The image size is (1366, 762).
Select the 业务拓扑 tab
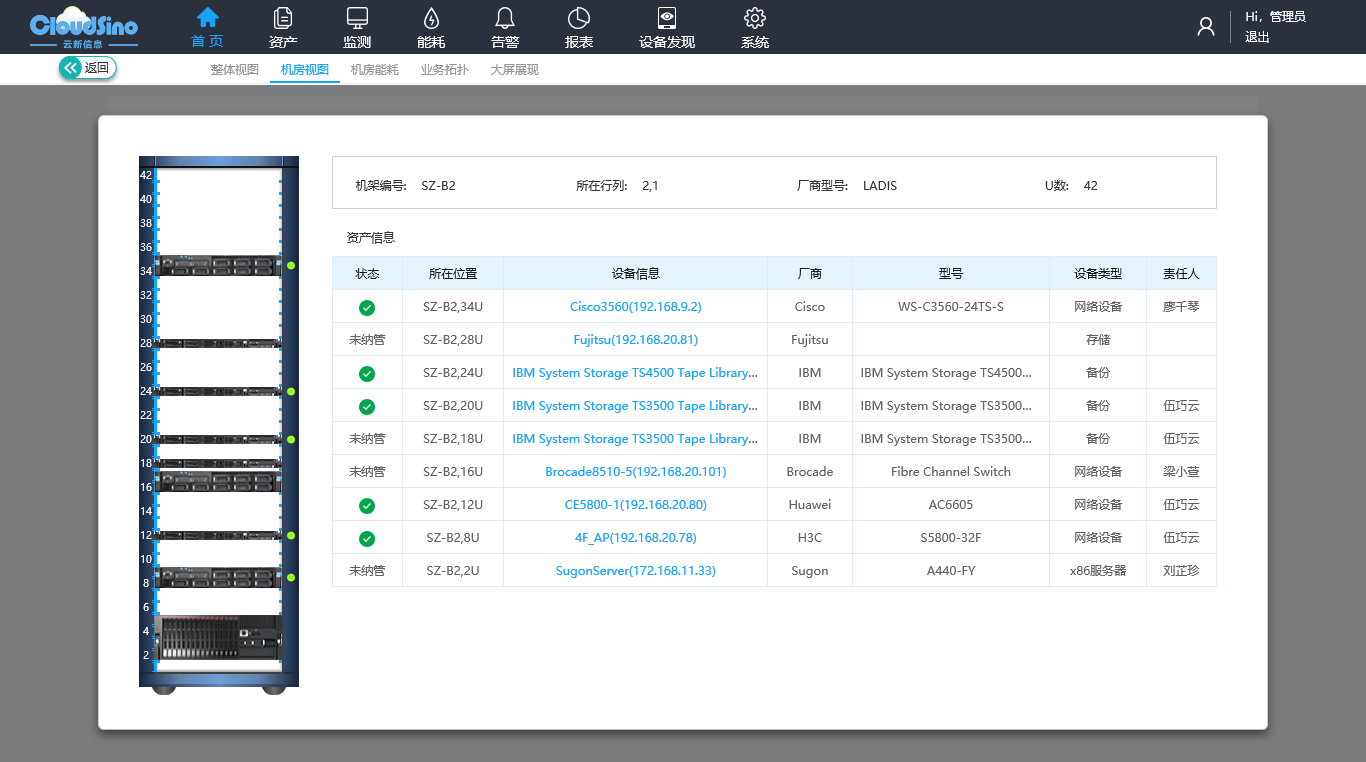[x=444, y=70]
